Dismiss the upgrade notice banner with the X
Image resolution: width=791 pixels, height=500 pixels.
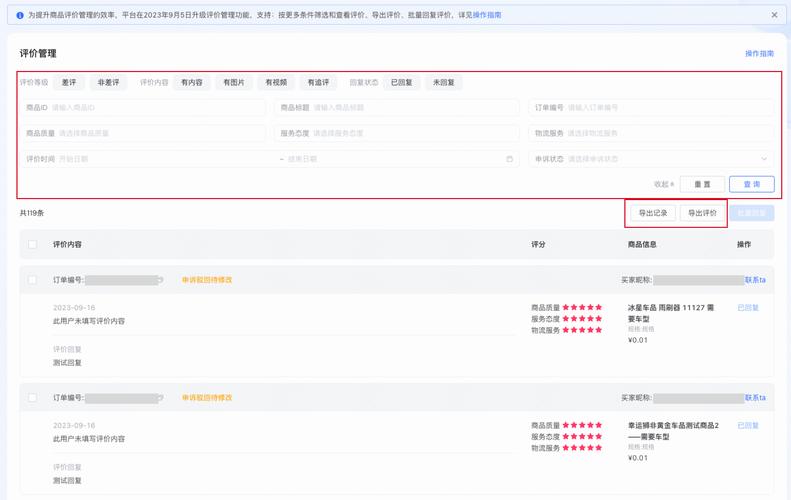[774, 15]
